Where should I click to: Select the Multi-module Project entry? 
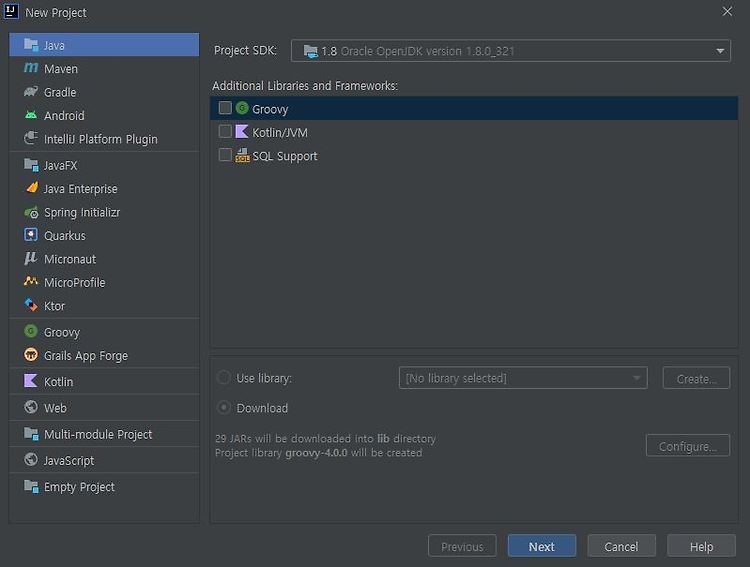tap(104, 434)
